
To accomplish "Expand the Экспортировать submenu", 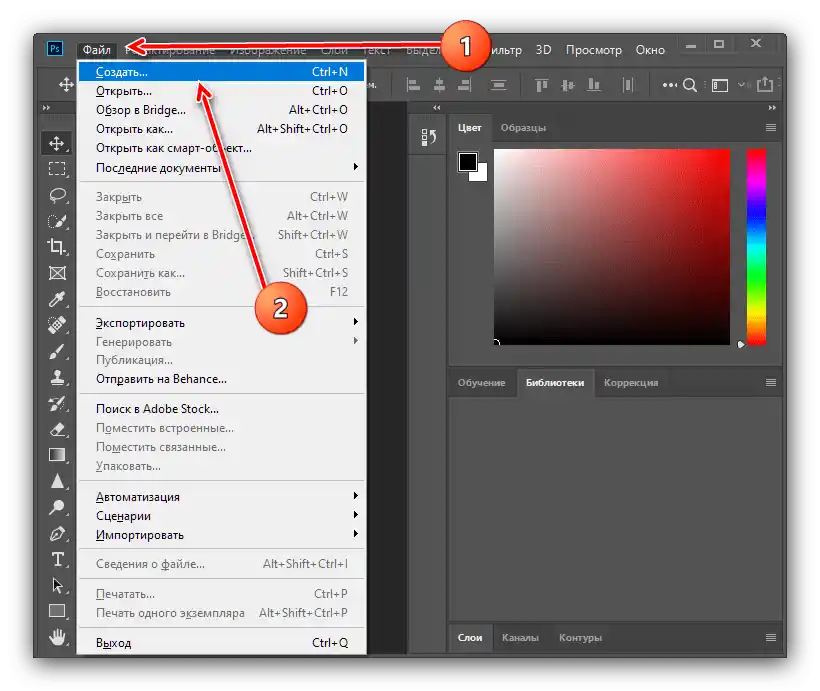I will coord(220,322).
